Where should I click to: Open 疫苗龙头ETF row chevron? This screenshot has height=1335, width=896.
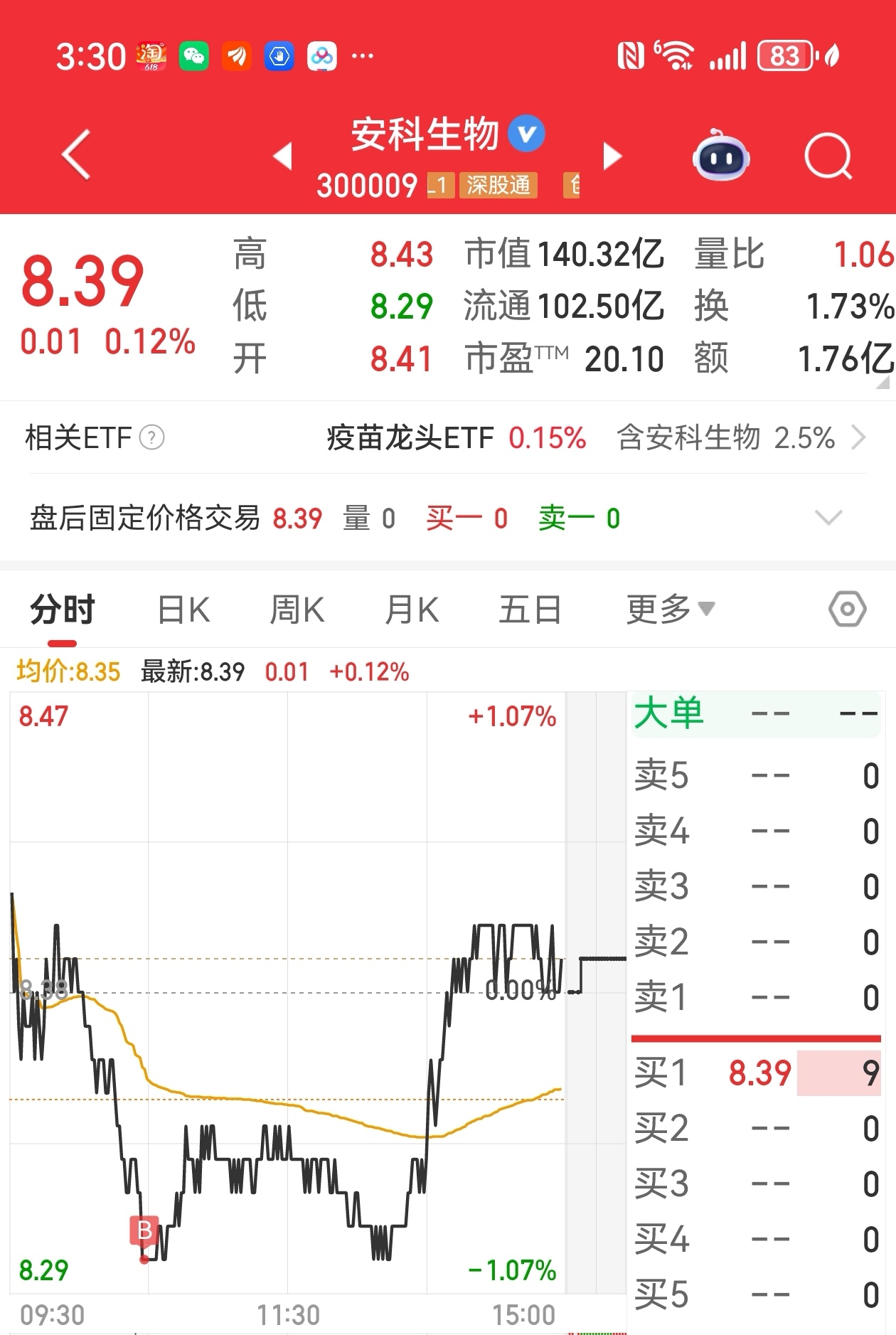(858, 437)
